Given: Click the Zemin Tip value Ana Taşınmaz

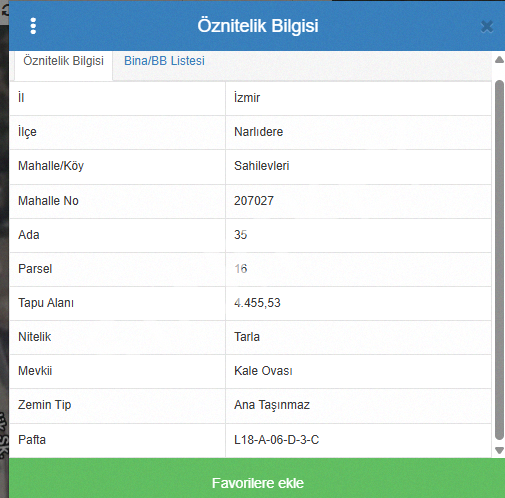Looking at the screenshot, I should pos(272,405).
